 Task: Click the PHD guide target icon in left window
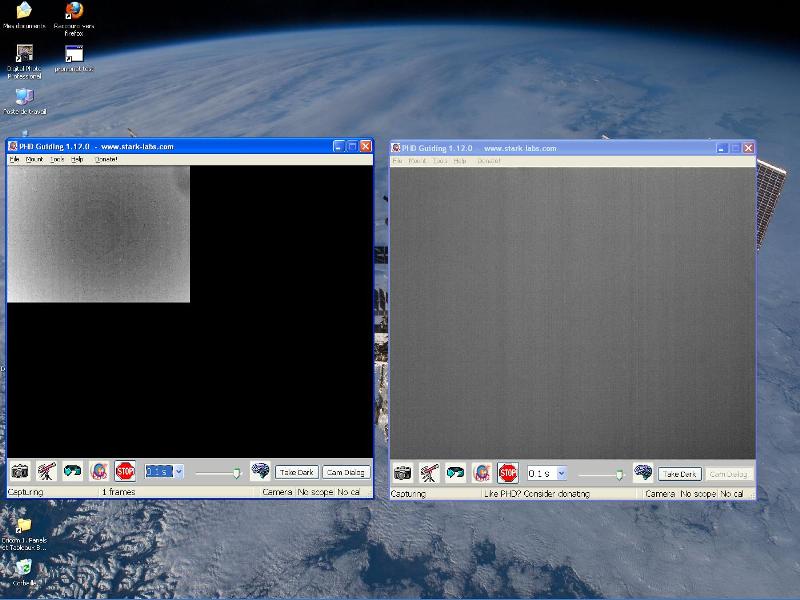[99, 471]
